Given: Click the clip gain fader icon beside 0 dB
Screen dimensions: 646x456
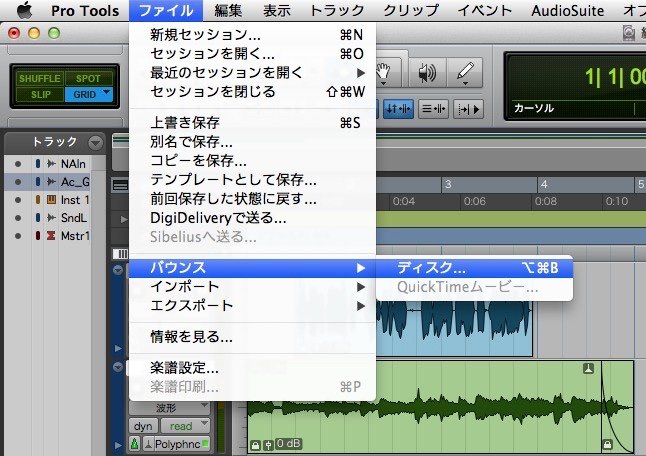Looking at the screenshot, I should pos(269,445).
